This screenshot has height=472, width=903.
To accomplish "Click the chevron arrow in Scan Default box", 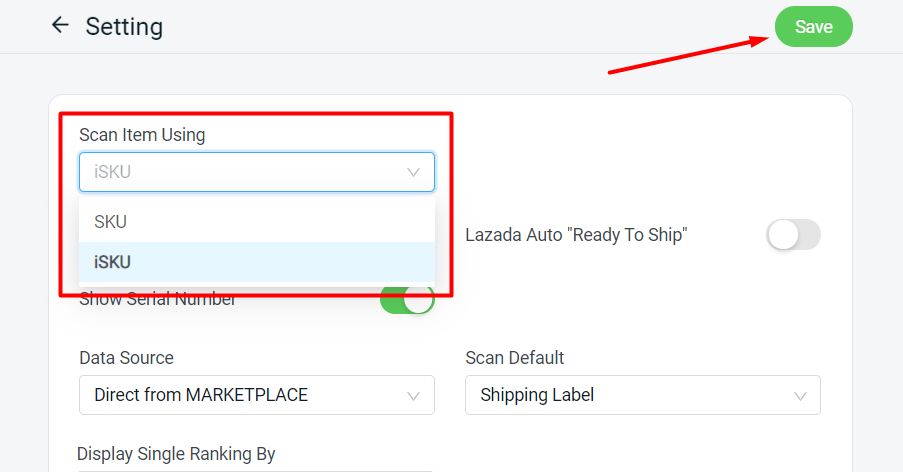I will point(800,396).
